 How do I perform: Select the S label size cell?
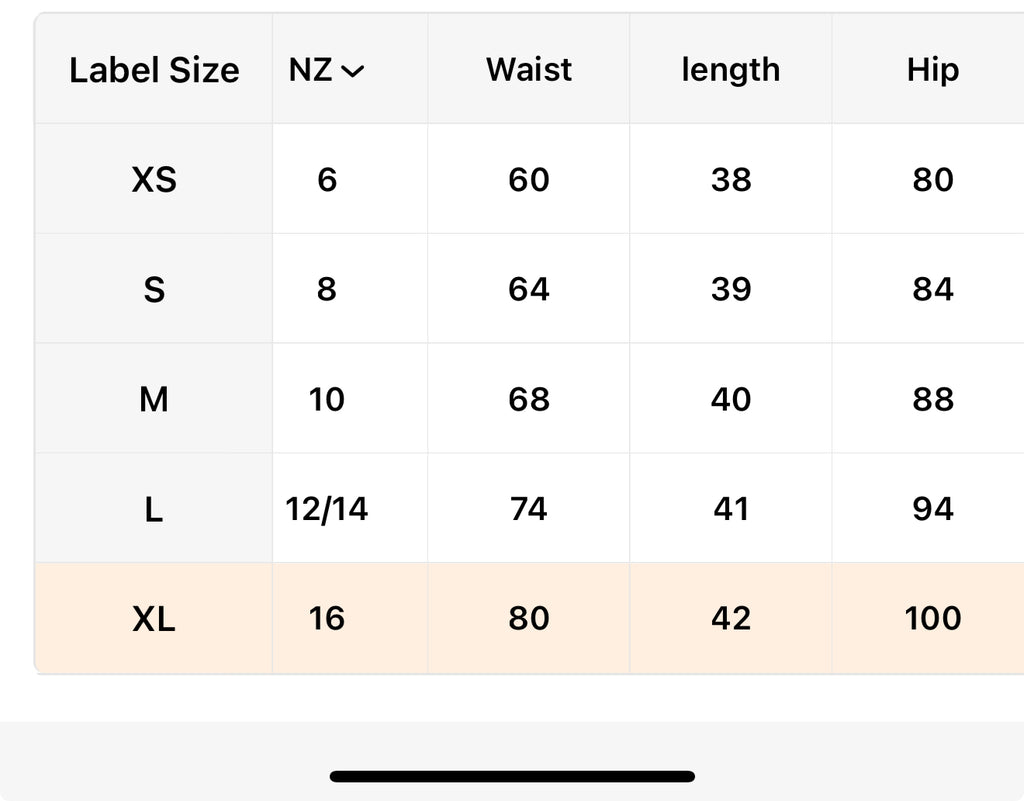point(154,290)
